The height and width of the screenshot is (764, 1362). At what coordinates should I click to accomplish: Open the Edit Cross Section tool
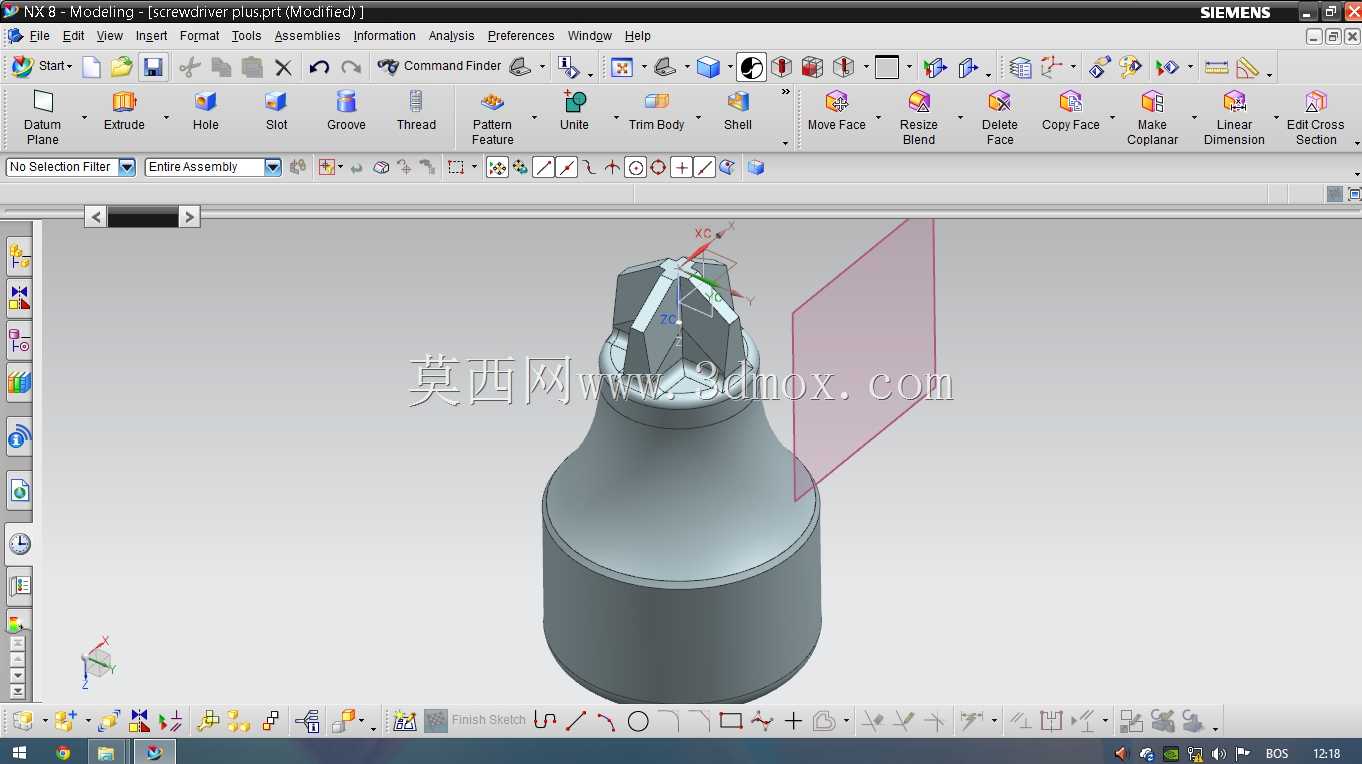coord(1316,117)
